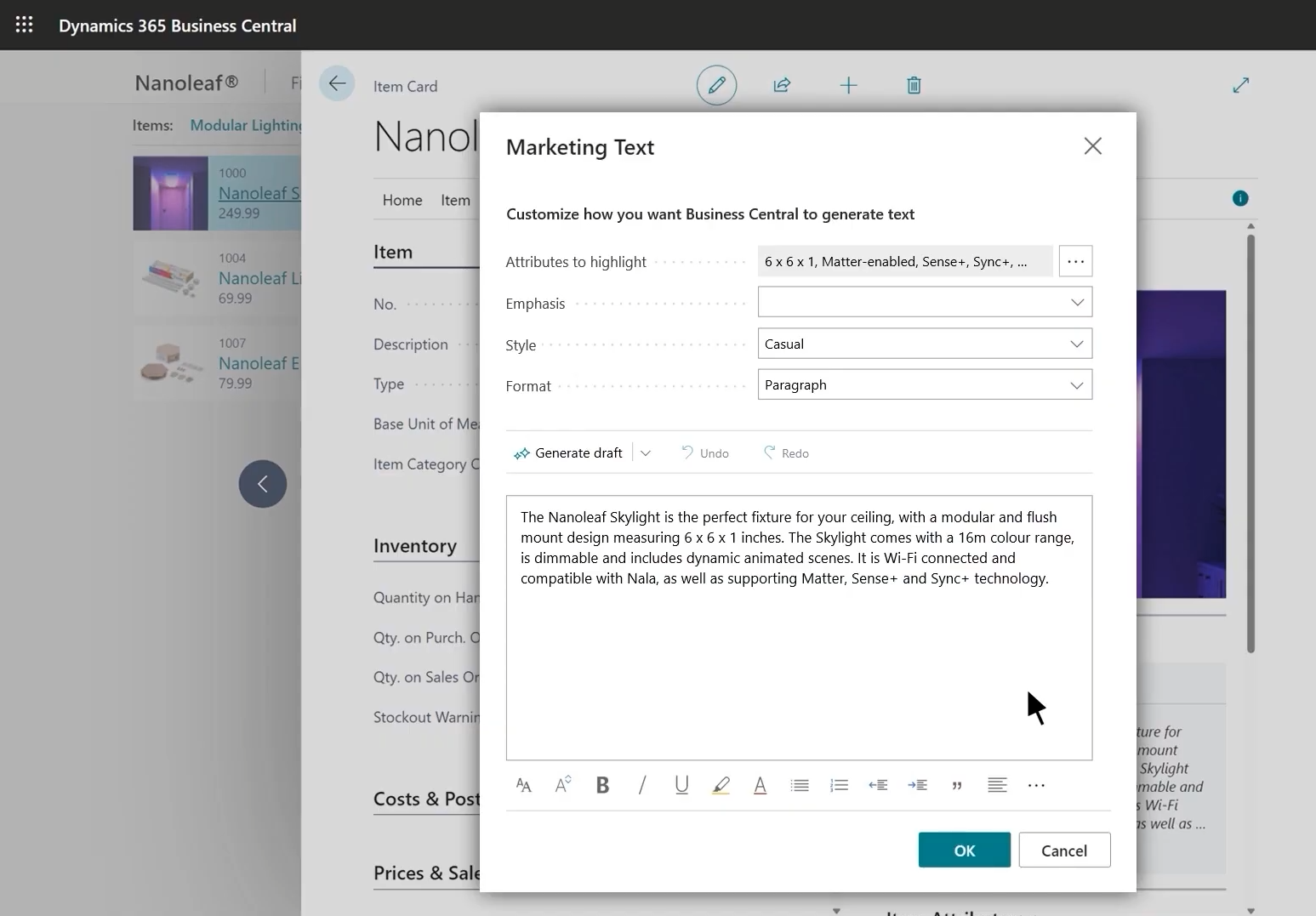
Task: Collapse the Item section header
Action: tap(393, 252)
